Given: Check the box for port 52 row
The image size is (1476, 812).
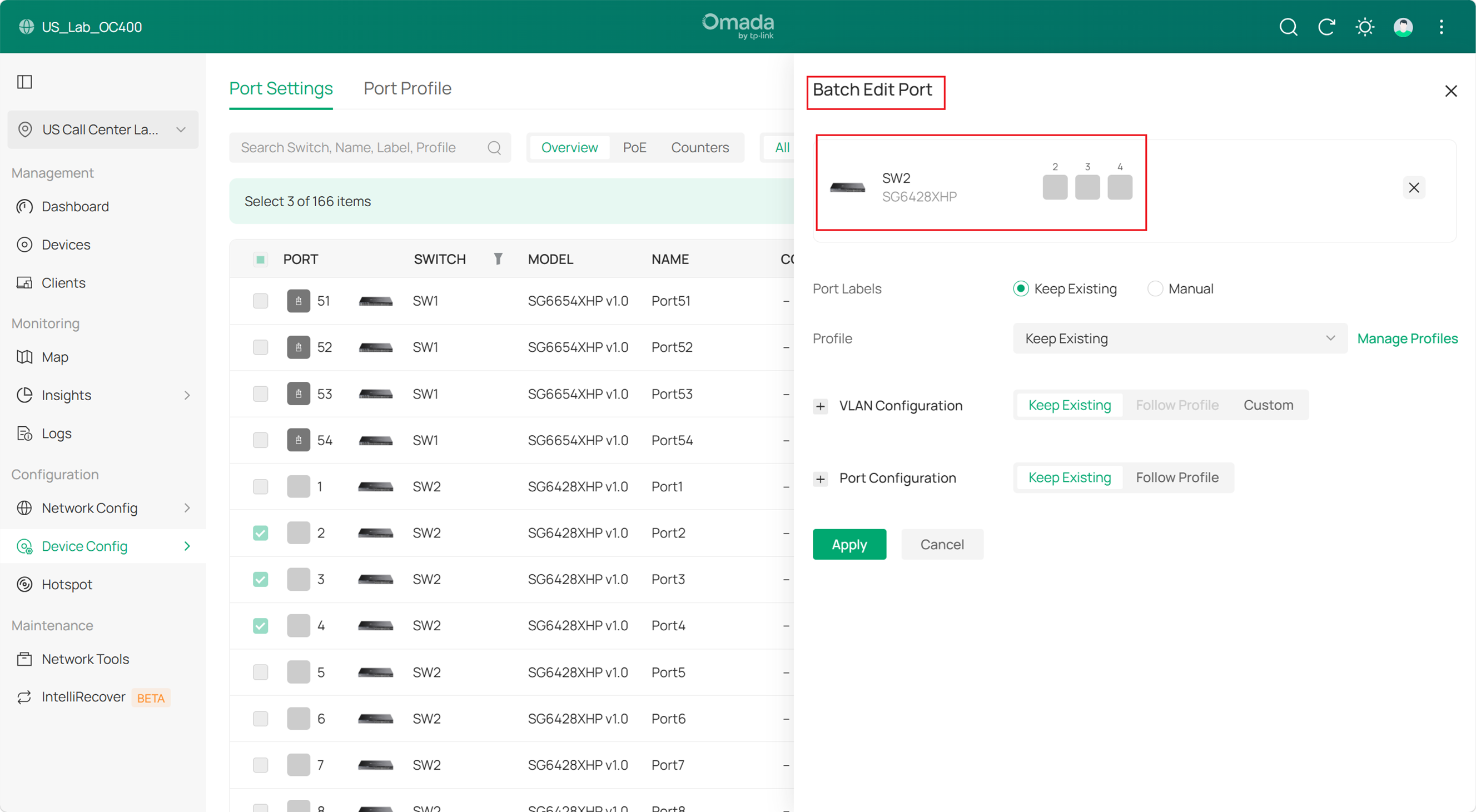Looking at the screenshot, I should point(260,347).
